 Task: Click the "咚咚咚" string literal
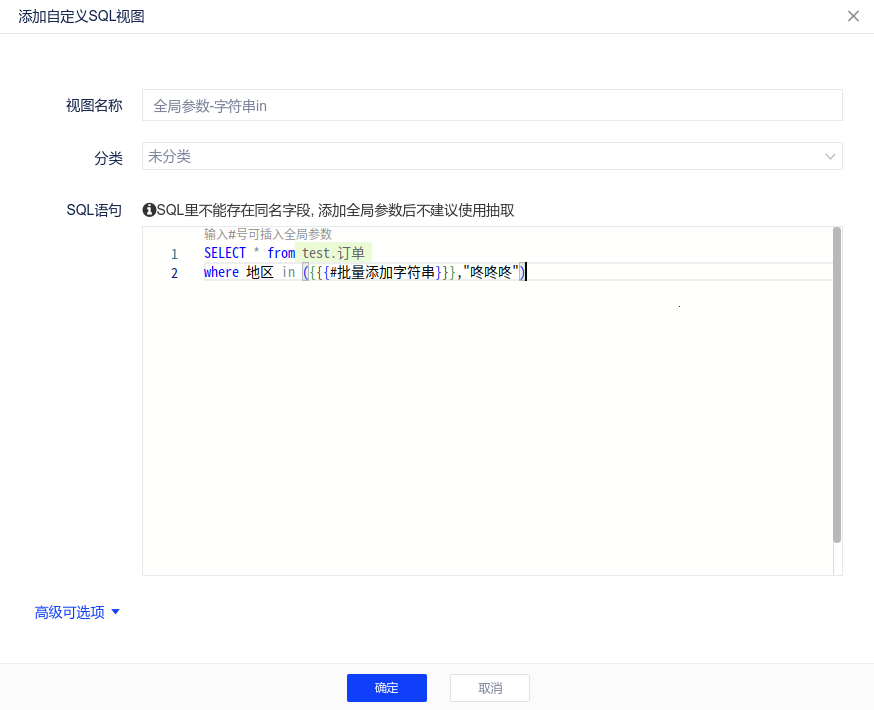(x=491, y=272)
